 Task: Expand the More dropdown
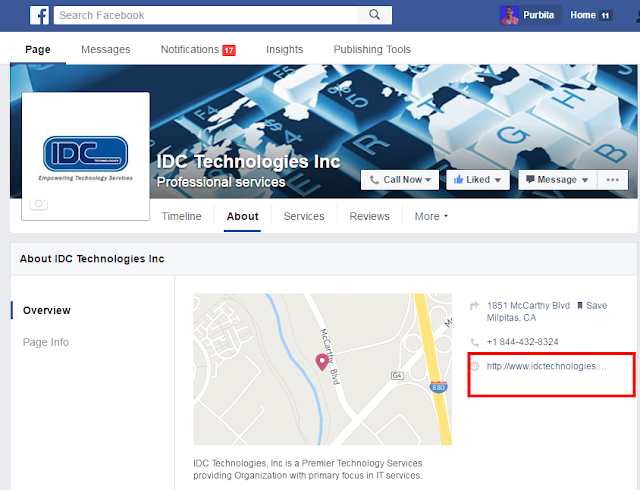(x=431, y=216)
